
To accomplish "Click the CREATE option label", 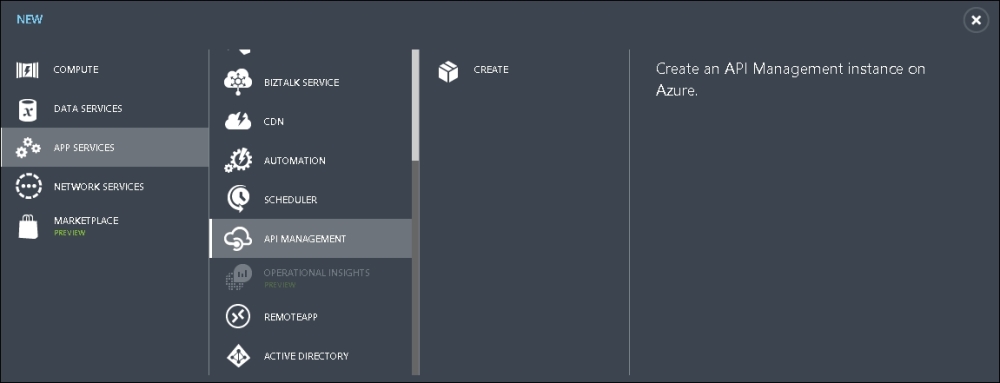I will point(491,70).
